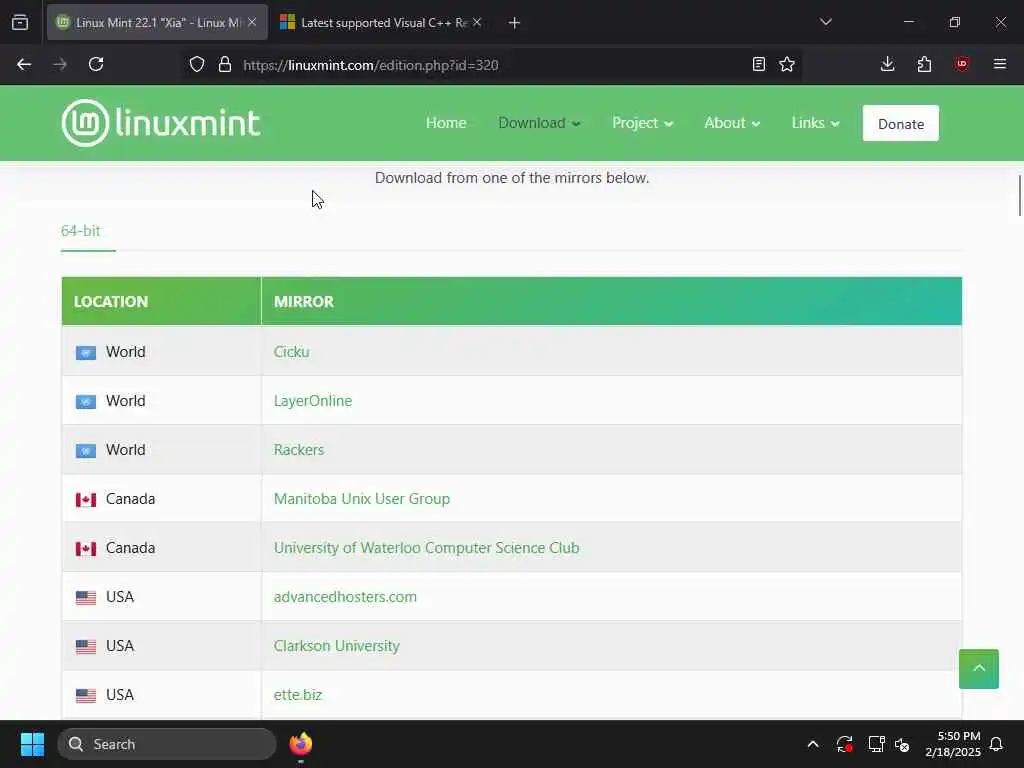This screenshot has width=1024, height=768.
Task: Go to the Home menu item
Action: pos(446,123)
